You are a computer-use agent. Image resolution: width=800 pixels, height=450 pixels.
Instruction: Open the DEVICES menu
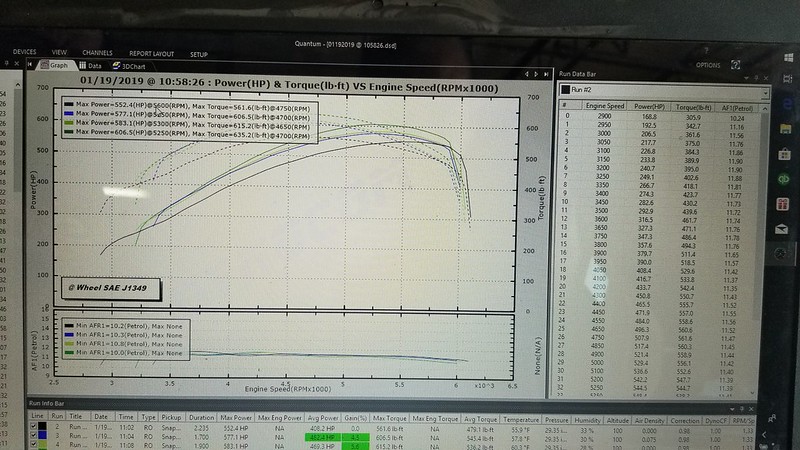click(x=24, y=52)
